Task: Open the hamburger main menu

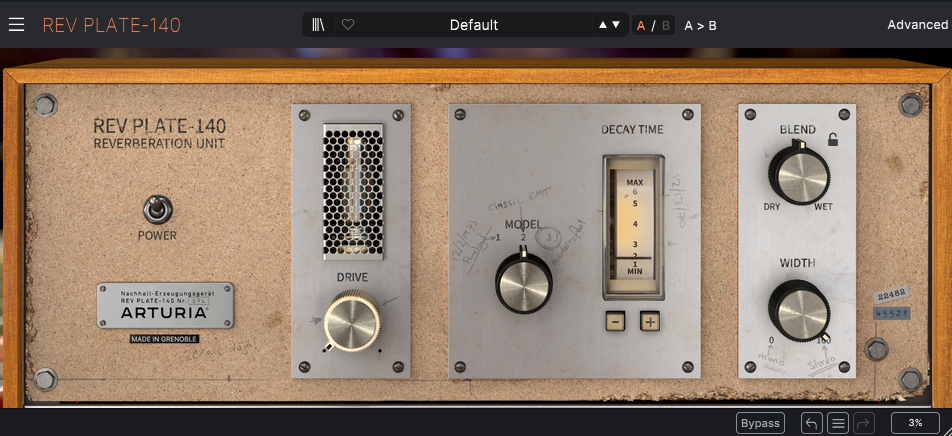Action: tap(16, 25)
